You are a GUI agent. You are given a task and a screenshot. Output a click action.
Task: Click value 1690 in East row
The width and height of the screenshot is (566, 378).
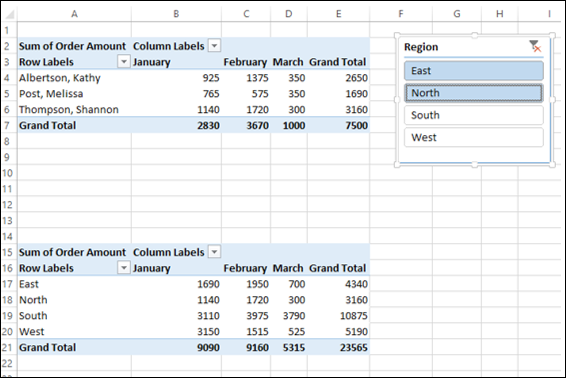[x=208, y=284]
